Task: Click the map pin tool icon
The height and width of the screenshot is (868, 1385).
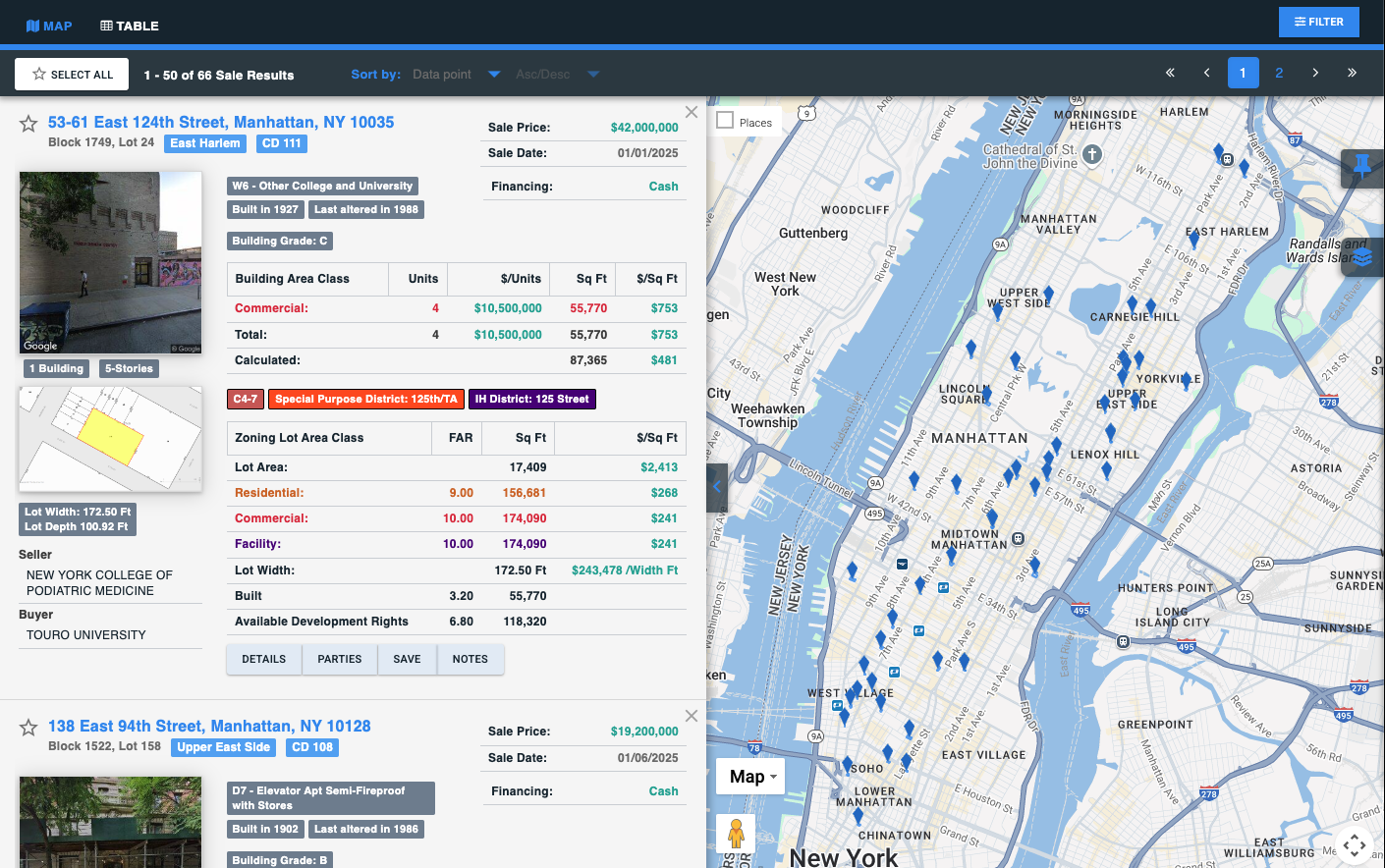Action: (x=1362, y=167)
